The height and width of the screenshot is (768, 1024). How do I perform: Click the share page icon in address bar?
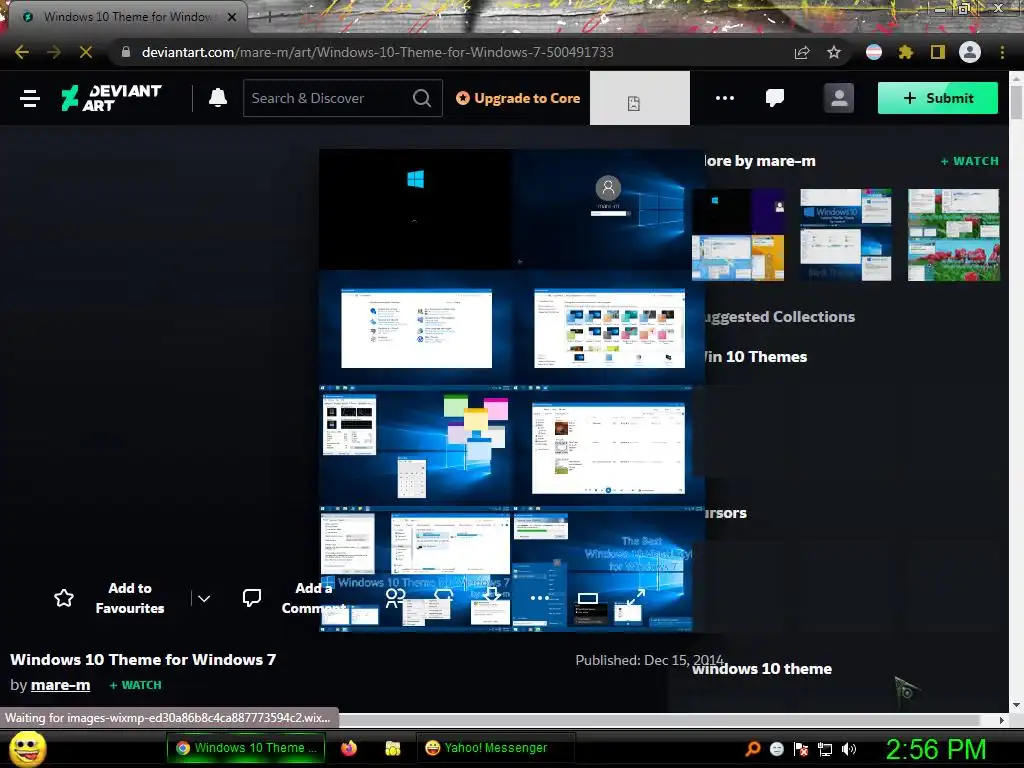click(x=802, y=52)
